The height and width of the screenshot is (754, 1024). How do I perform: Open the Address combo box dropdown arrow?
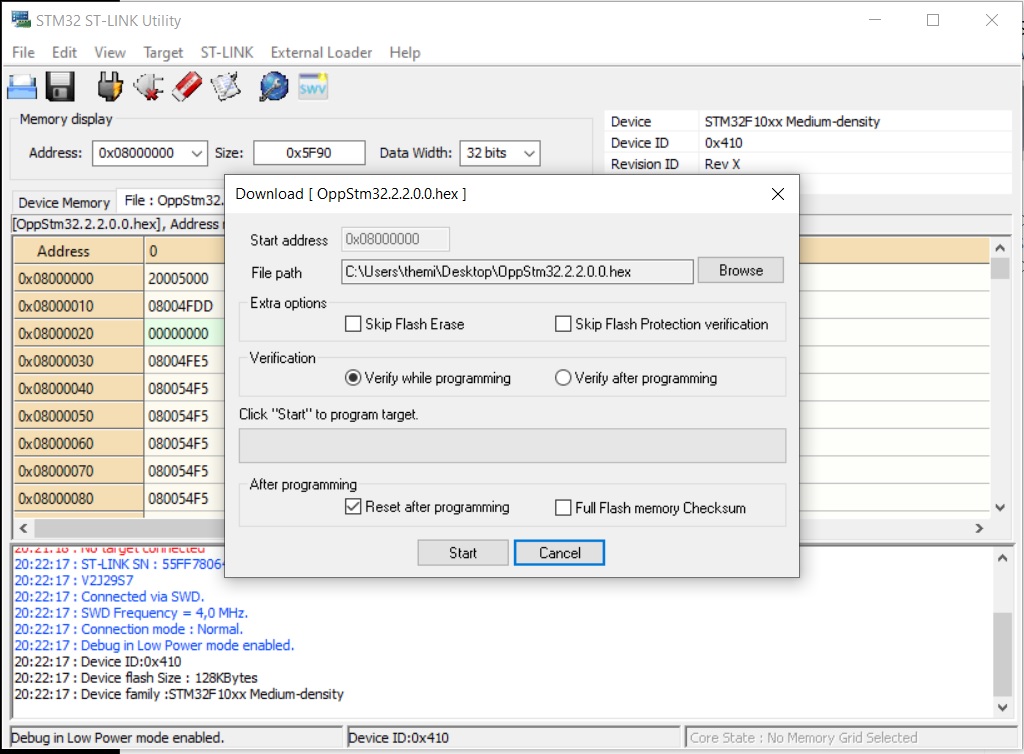[195, 153]
